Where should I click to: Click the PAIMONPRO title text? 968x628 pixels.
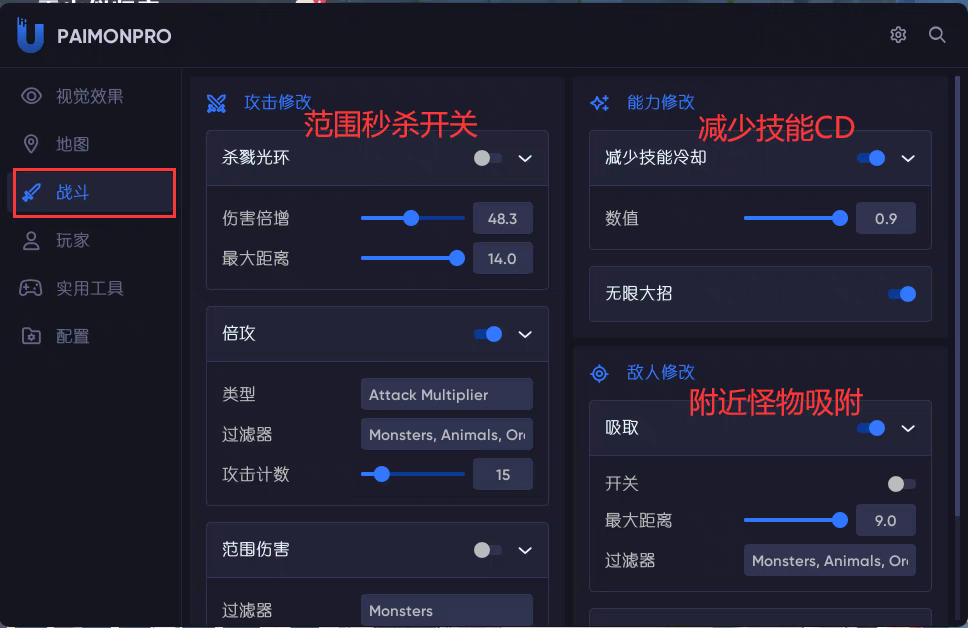tap(114, 36)
